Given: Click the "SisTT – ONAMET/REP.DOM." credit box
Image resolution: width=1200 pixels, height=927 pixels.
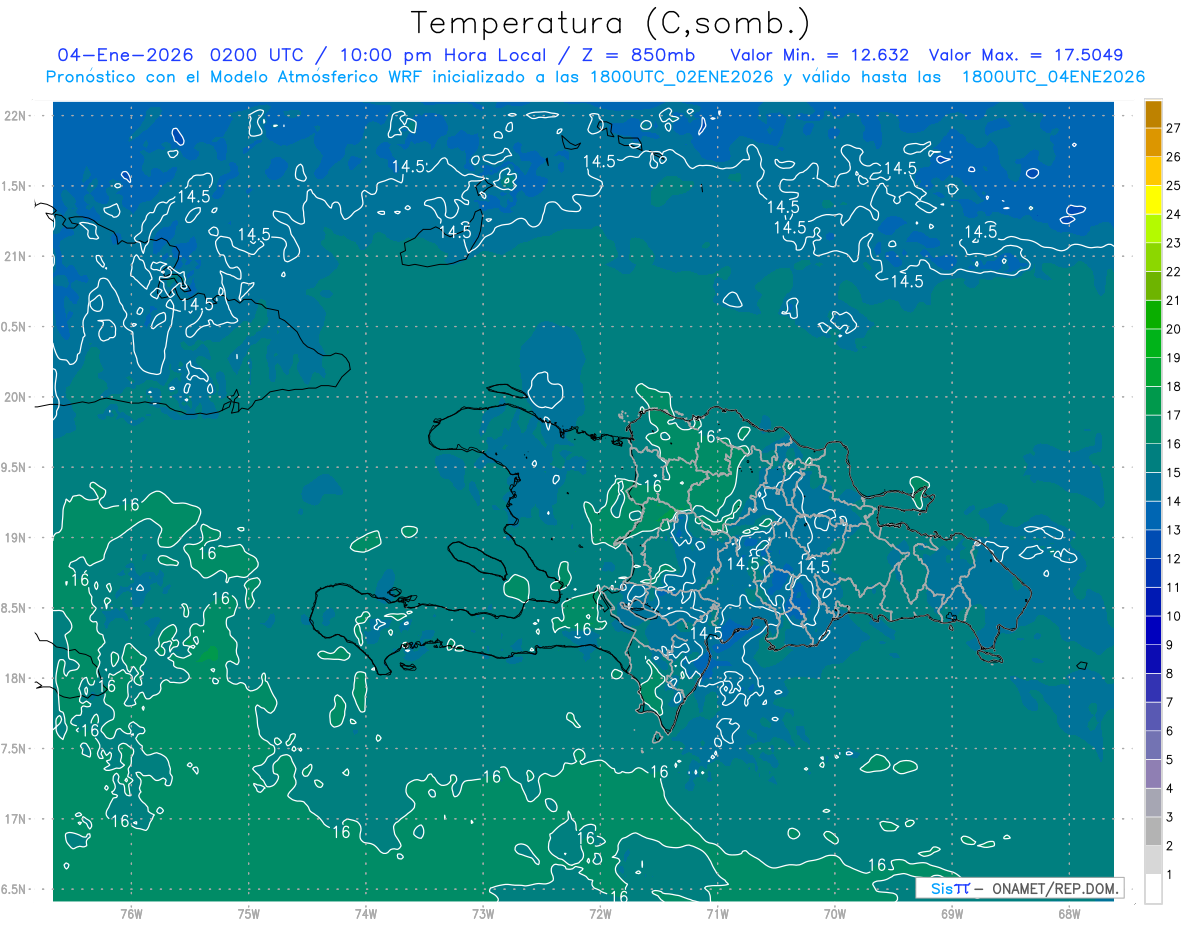Looking at the screenshot, I should [x=1020, y=888].
